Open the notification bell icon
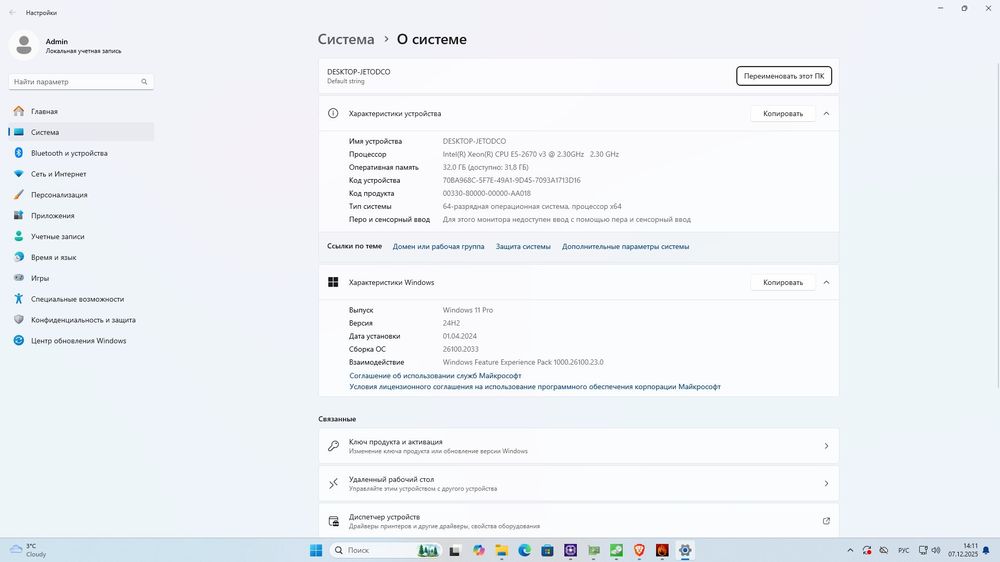The width and height of the screenshot is (1000, 562). 987,550
